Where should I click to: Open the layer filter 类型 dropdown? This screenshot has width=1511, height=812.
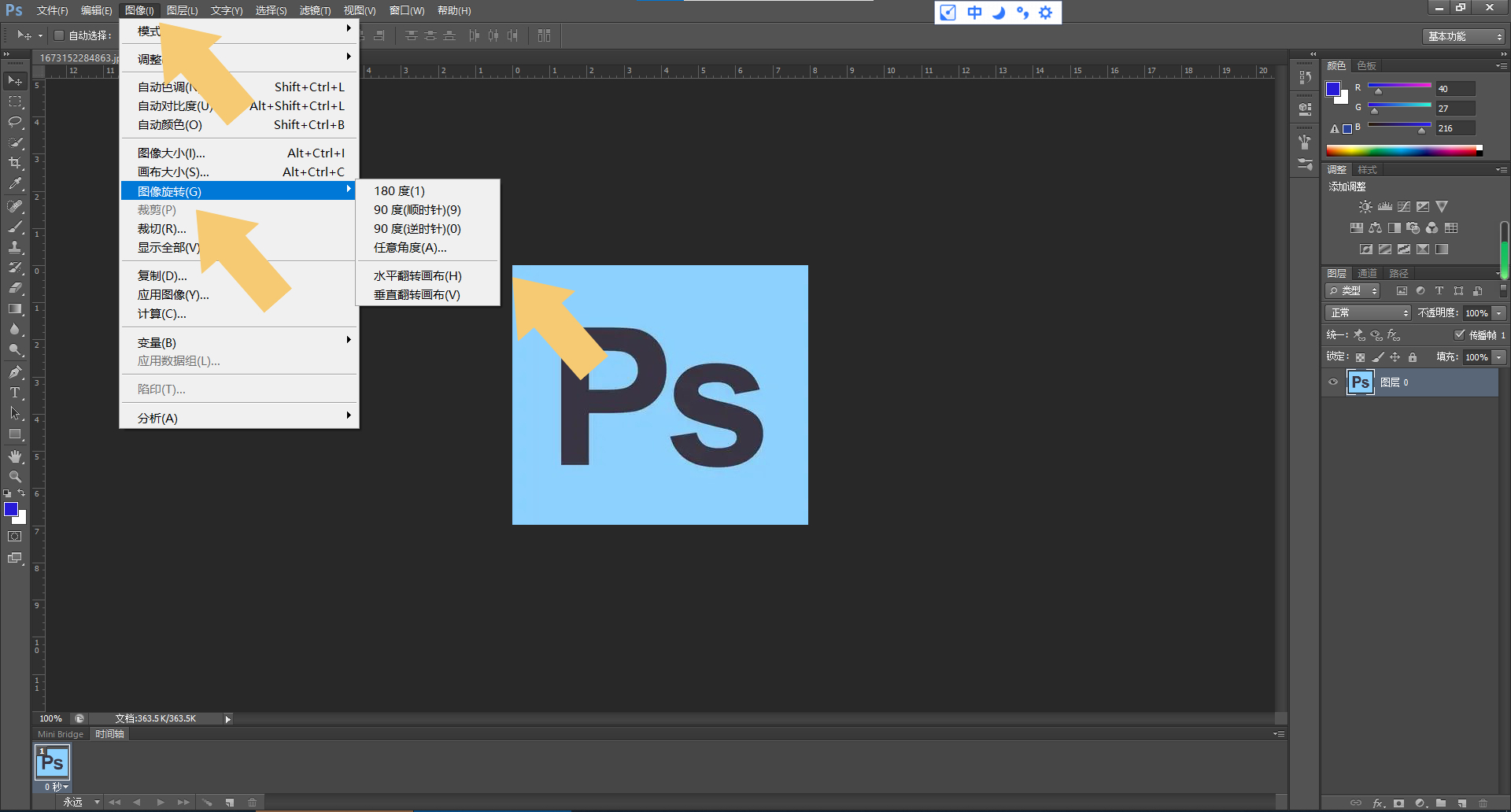[1354, 291]
